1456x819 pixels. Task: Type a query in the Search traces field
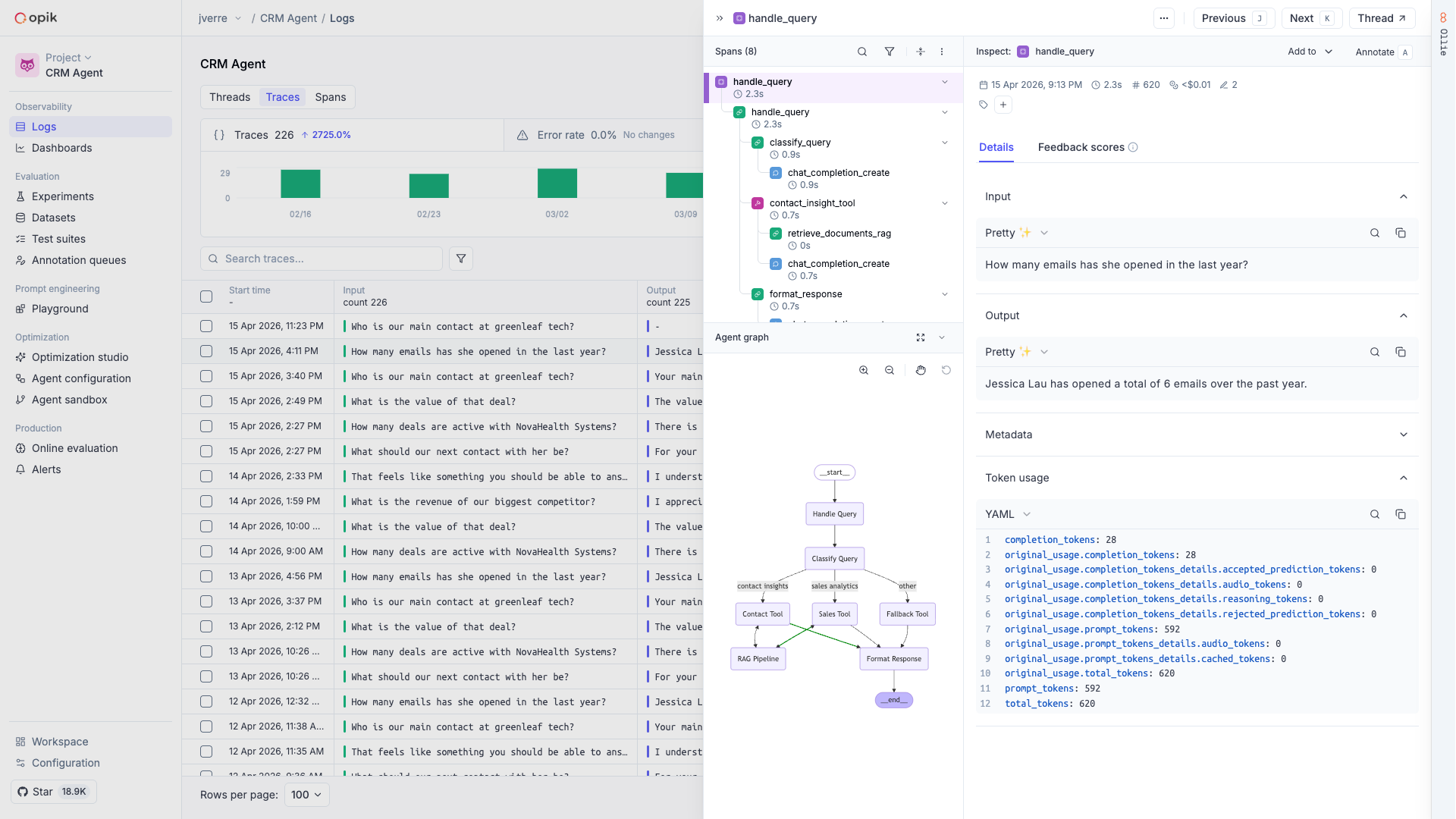pyautogui.click(x=321, y=259)
